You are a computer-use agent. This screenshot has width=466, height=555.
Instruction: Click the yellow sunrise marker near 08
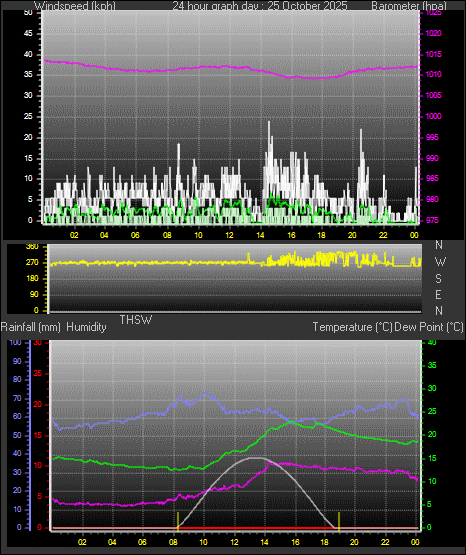click(x=178, y=521)
